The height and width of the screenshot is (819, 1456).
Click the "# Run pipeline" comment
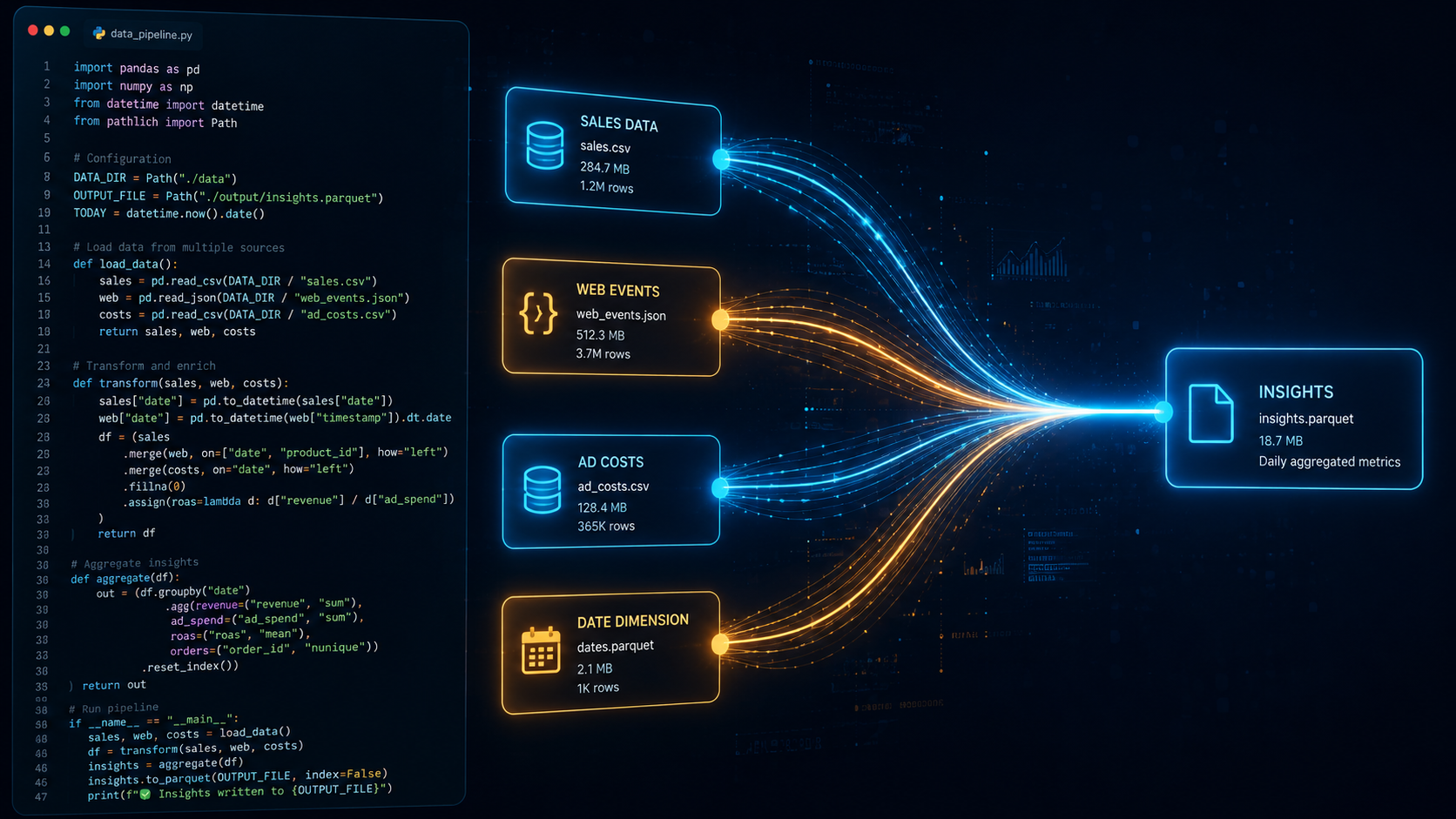114,708
